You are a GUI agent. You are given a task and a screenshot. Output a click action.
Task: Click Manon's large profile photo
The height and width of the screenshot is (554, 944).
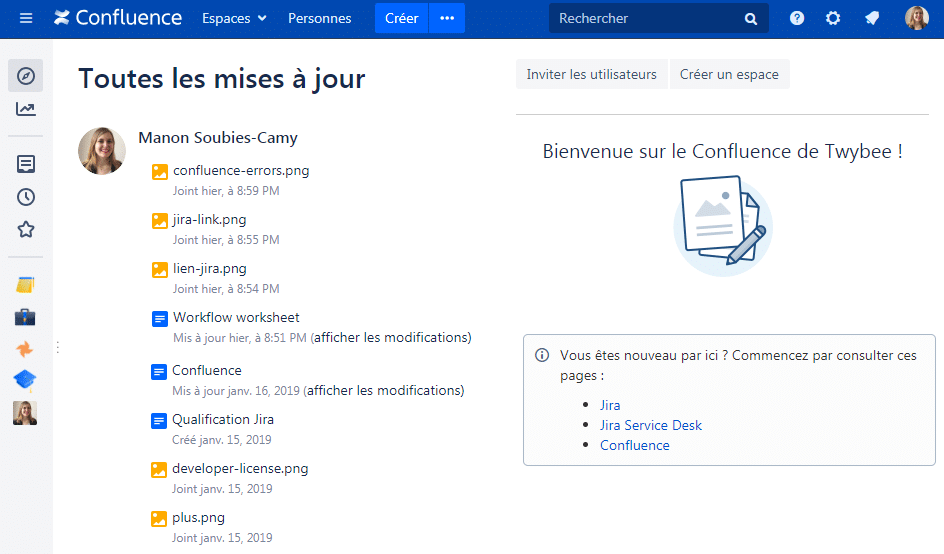point(102,151)
